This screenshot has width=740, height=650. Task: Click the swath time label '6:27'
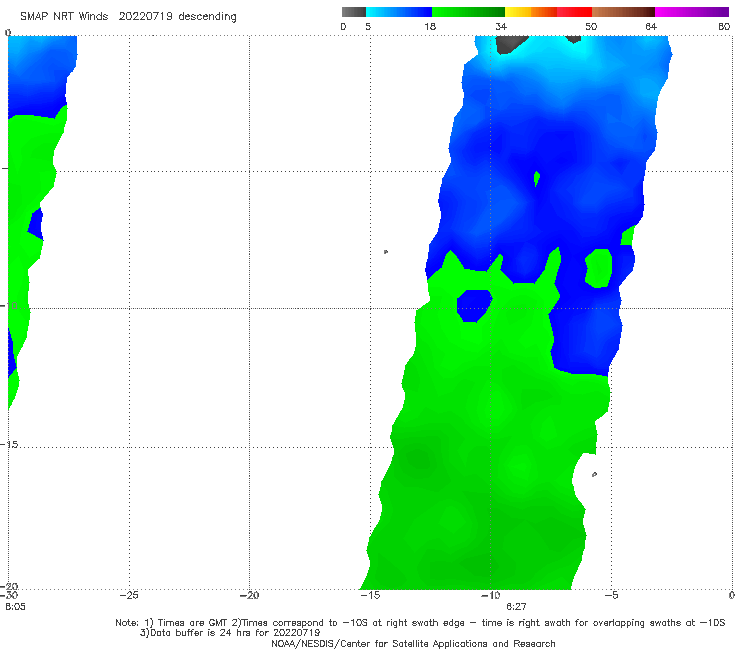click(516, 607)
